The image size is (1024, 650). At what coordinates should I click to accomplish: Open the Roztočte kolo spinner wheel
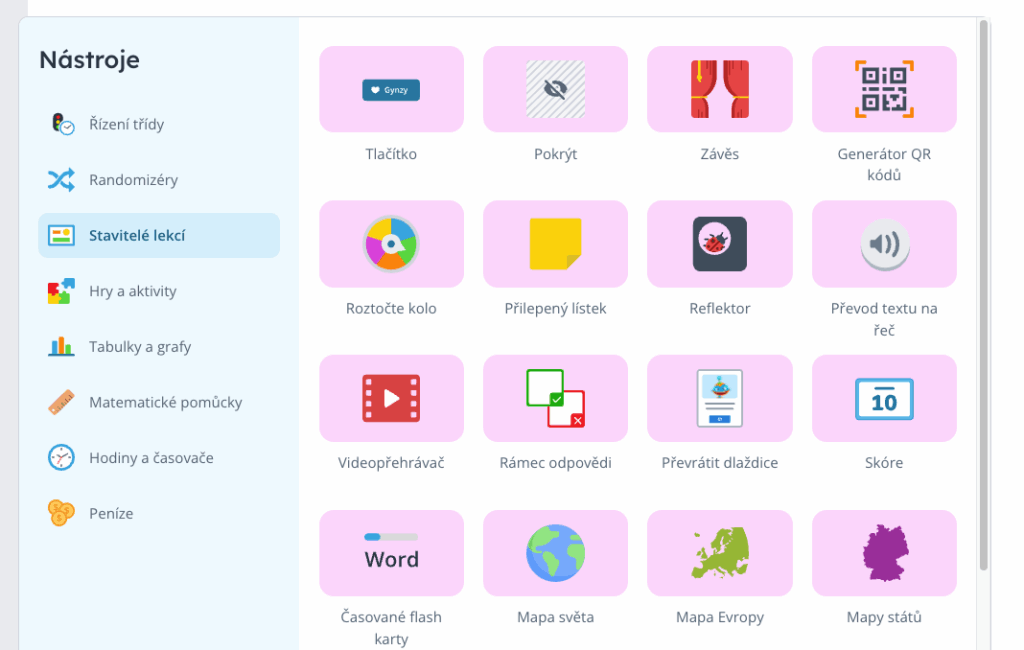391,244
